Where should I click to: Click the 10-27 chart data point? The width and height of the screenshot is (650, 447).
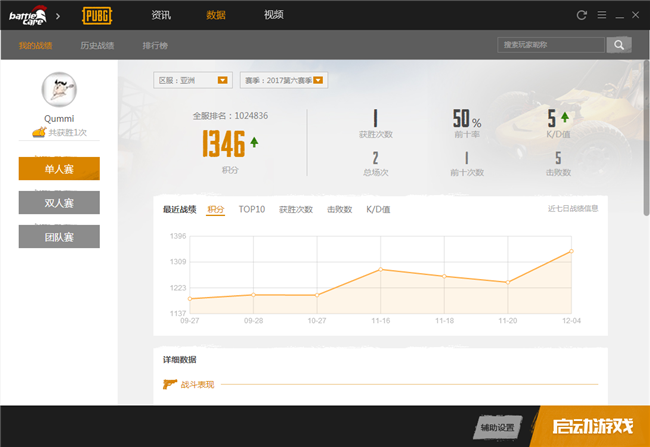[x=317, y=295]
